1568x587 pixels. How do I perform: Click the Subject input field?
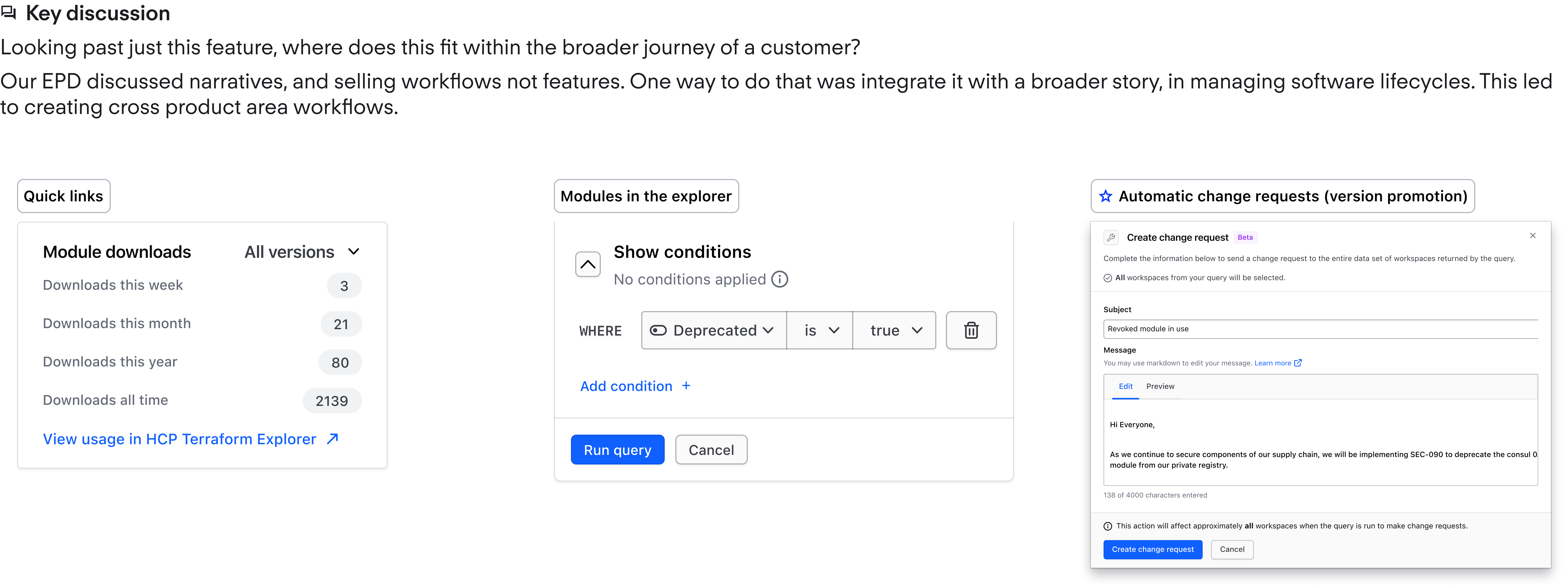1320,329
